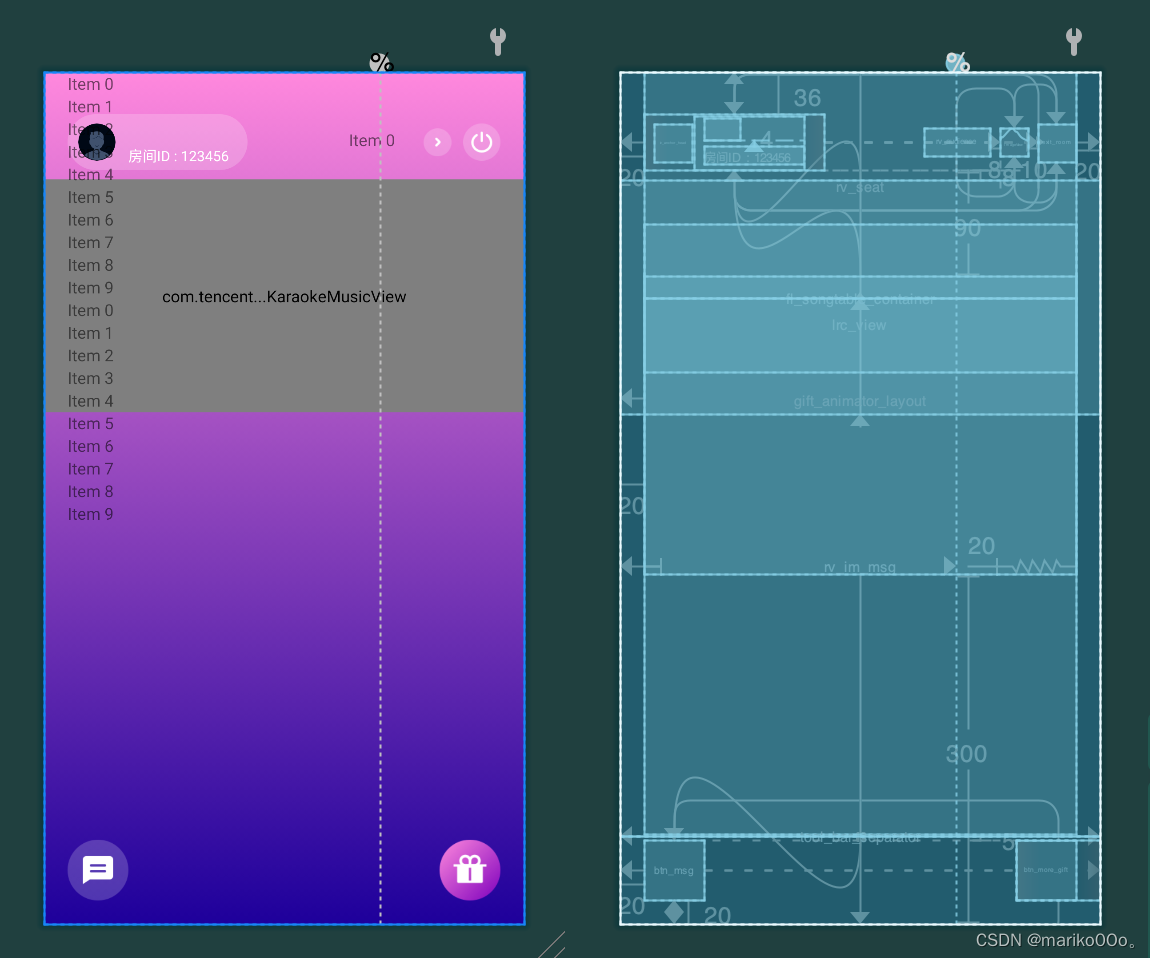Click the wrench icon above the blueprint view

click(x=1074, y=41)
